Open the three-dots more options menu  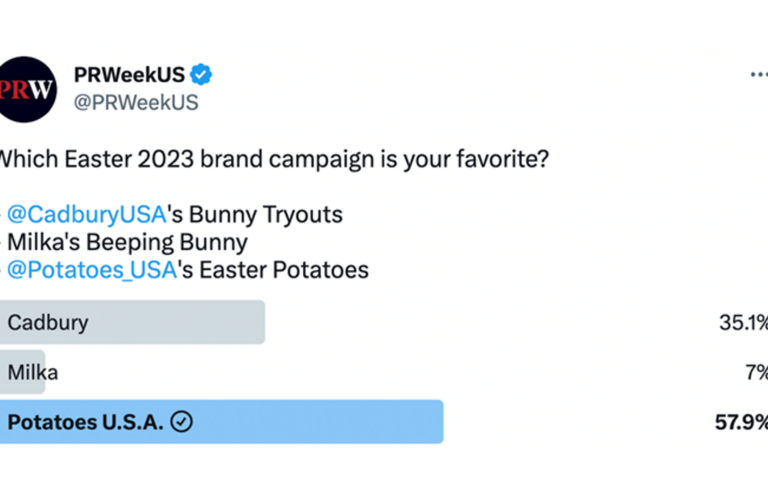point(759,74)
